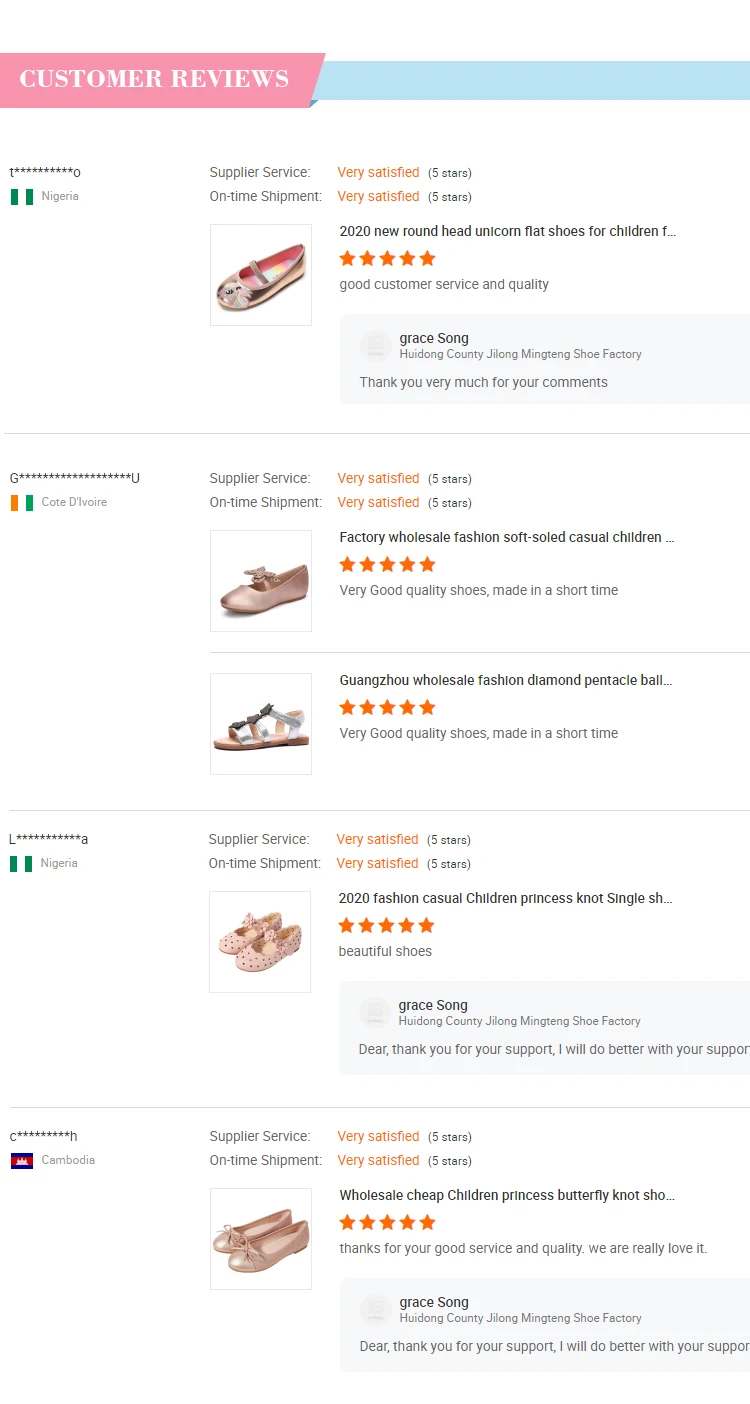The image size is (750, 1404).
Task: Open the unicorn flat shoes product thumbnail
Action: pyautogui.click(x=261, y=275)
